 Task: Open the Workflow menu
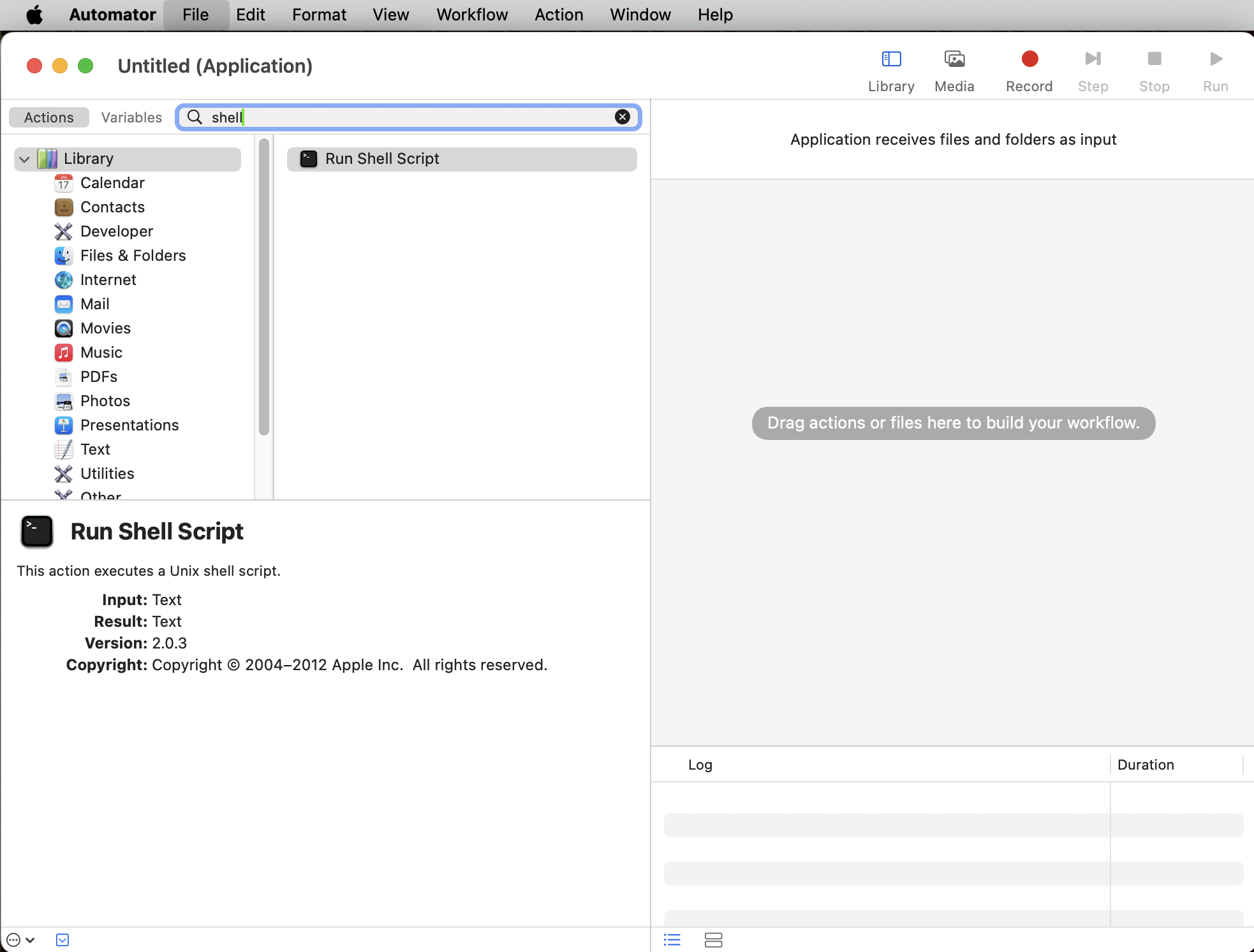[x=472, y=15]
